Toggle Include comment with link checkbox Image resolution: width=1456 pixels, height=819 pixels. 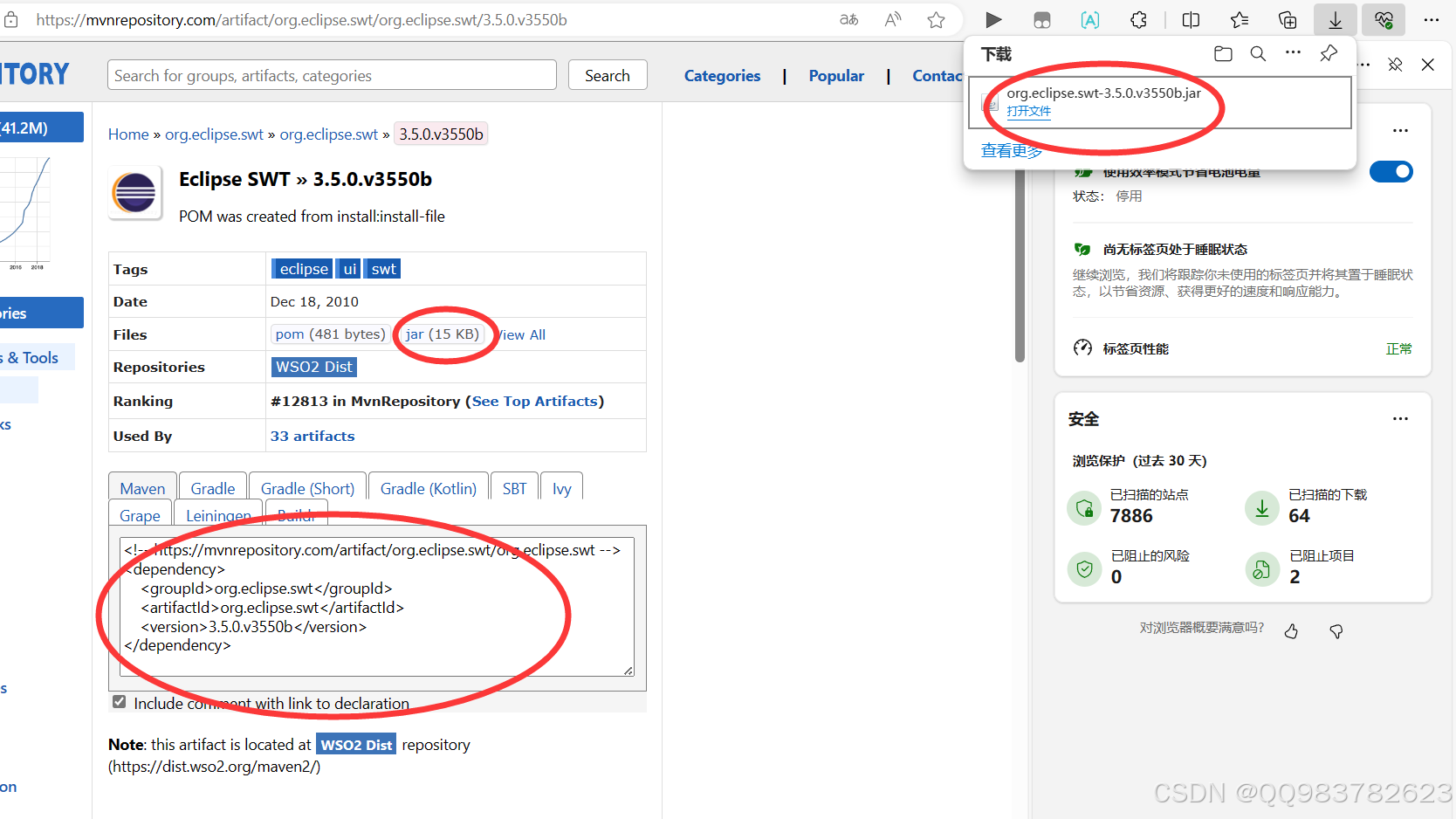coord(119,702)
